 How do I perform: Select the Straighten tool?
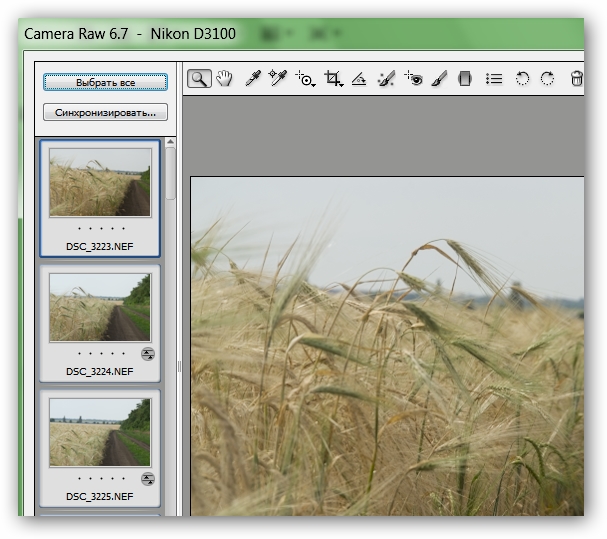(x=359, y=79)
